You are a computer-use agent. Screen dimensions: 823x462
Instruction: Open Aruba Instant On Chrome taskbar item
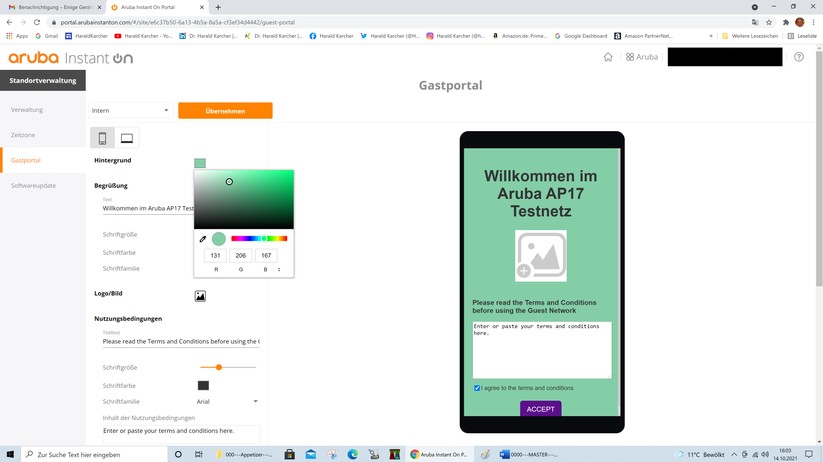439,455
